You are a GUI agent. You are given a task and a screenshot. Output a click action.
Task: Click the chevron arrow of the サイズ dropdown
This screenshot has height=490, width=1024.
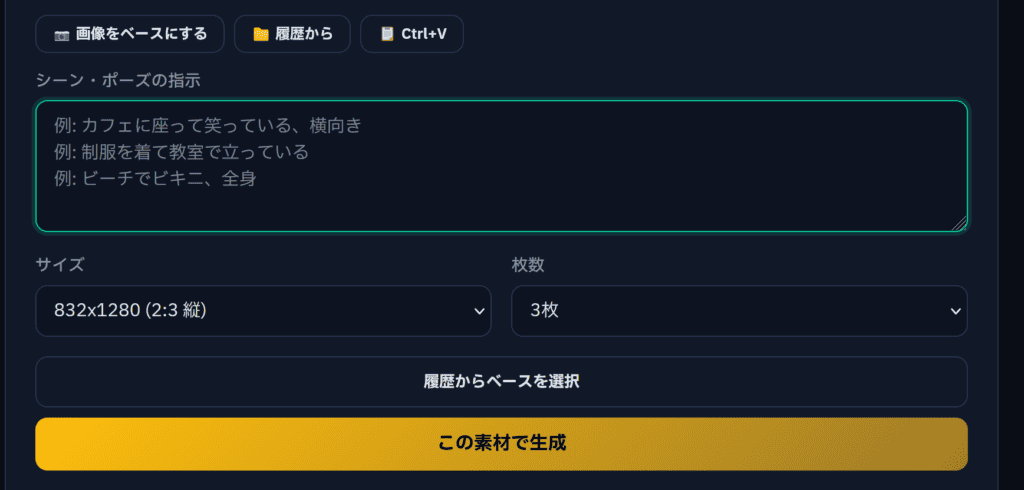pyautogui.click(x=476, y=311)
